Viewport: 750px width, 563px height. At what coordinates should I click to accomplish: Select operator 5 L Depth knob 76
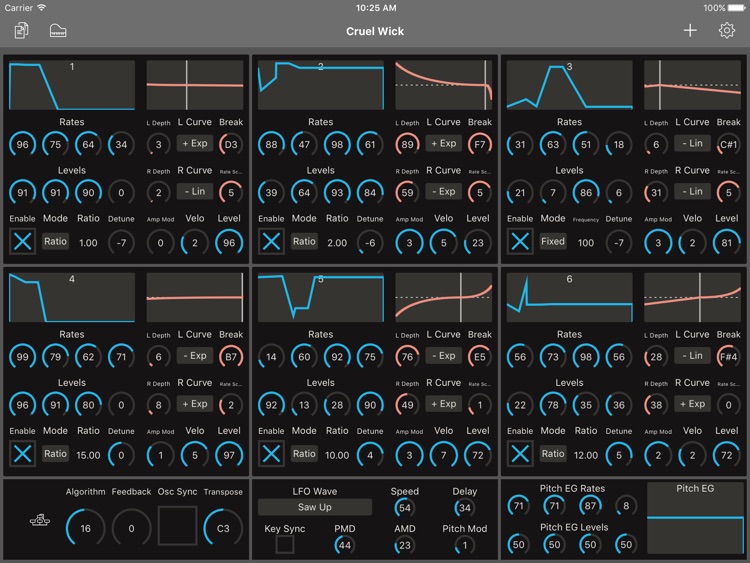pyautogui.click(x=407, y=357)
